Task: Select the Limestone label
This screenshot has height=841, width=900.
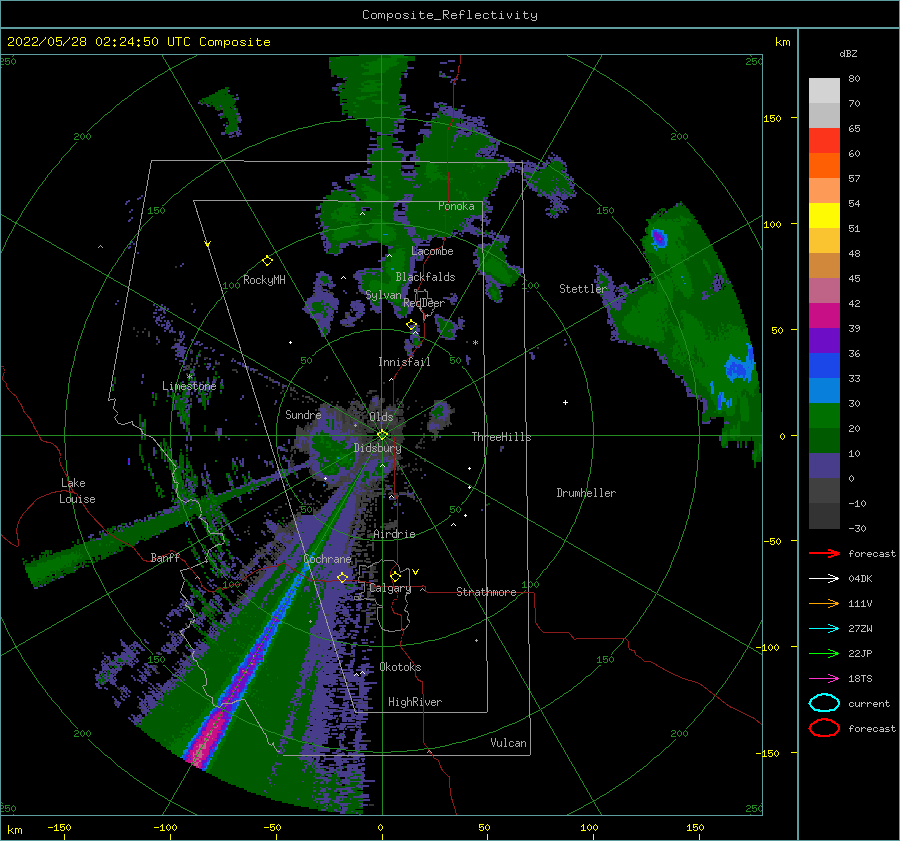Action: point(189,386)
